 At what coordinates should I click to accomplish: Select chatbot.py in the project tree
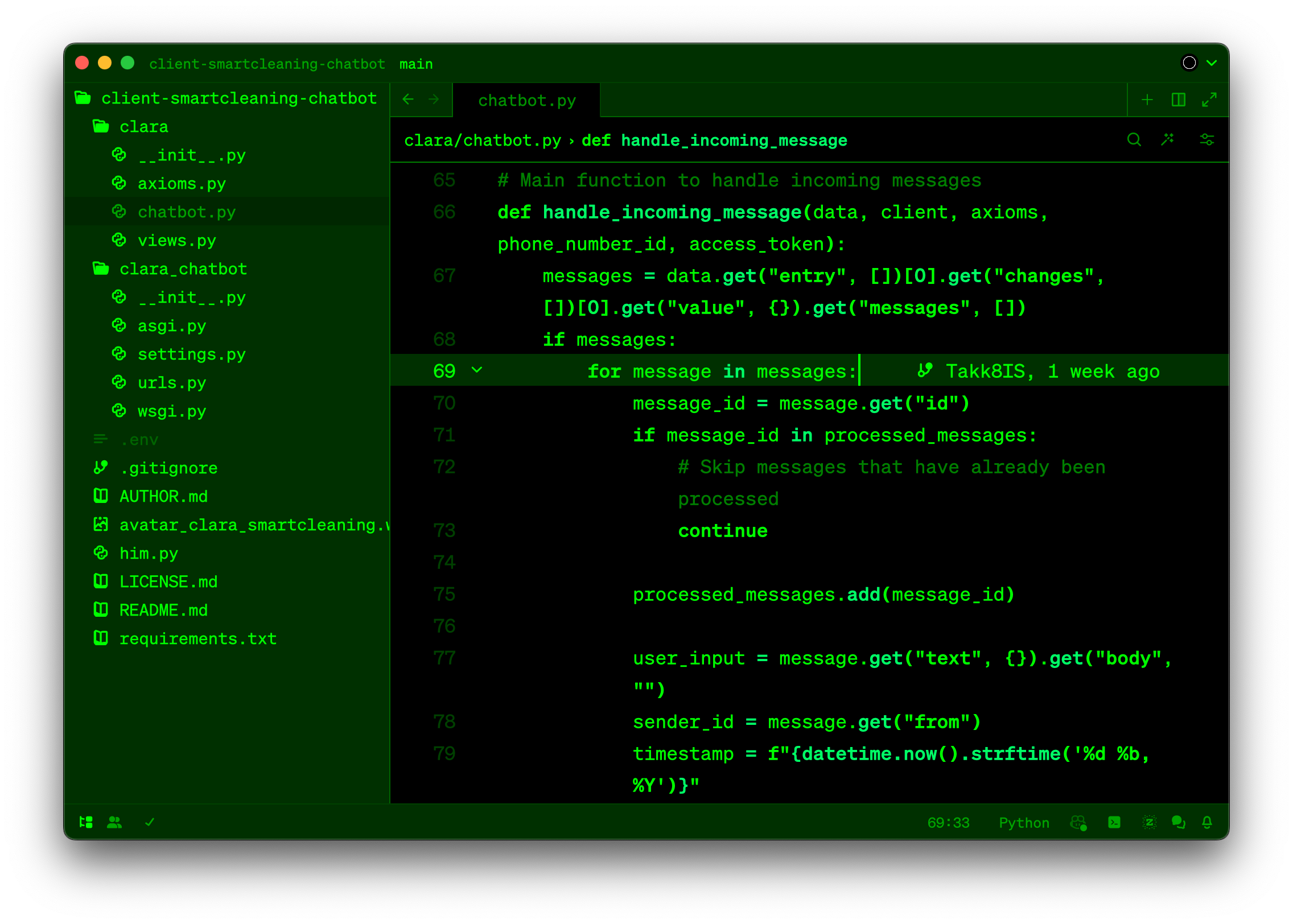[227, 212]
